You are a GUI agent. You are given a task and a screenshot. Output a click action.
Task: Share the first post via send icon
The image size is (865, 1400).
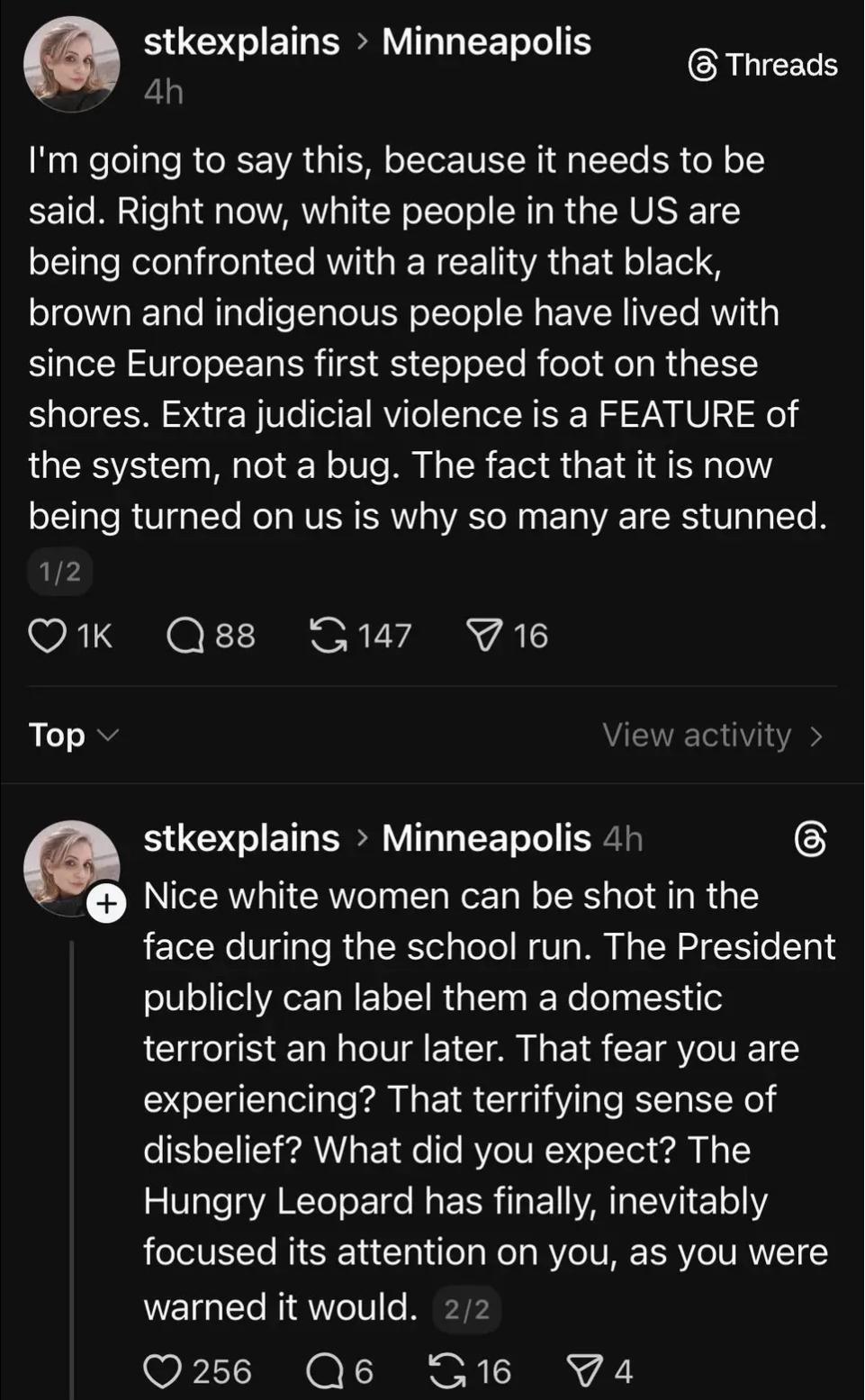click(x=483, y=636)
